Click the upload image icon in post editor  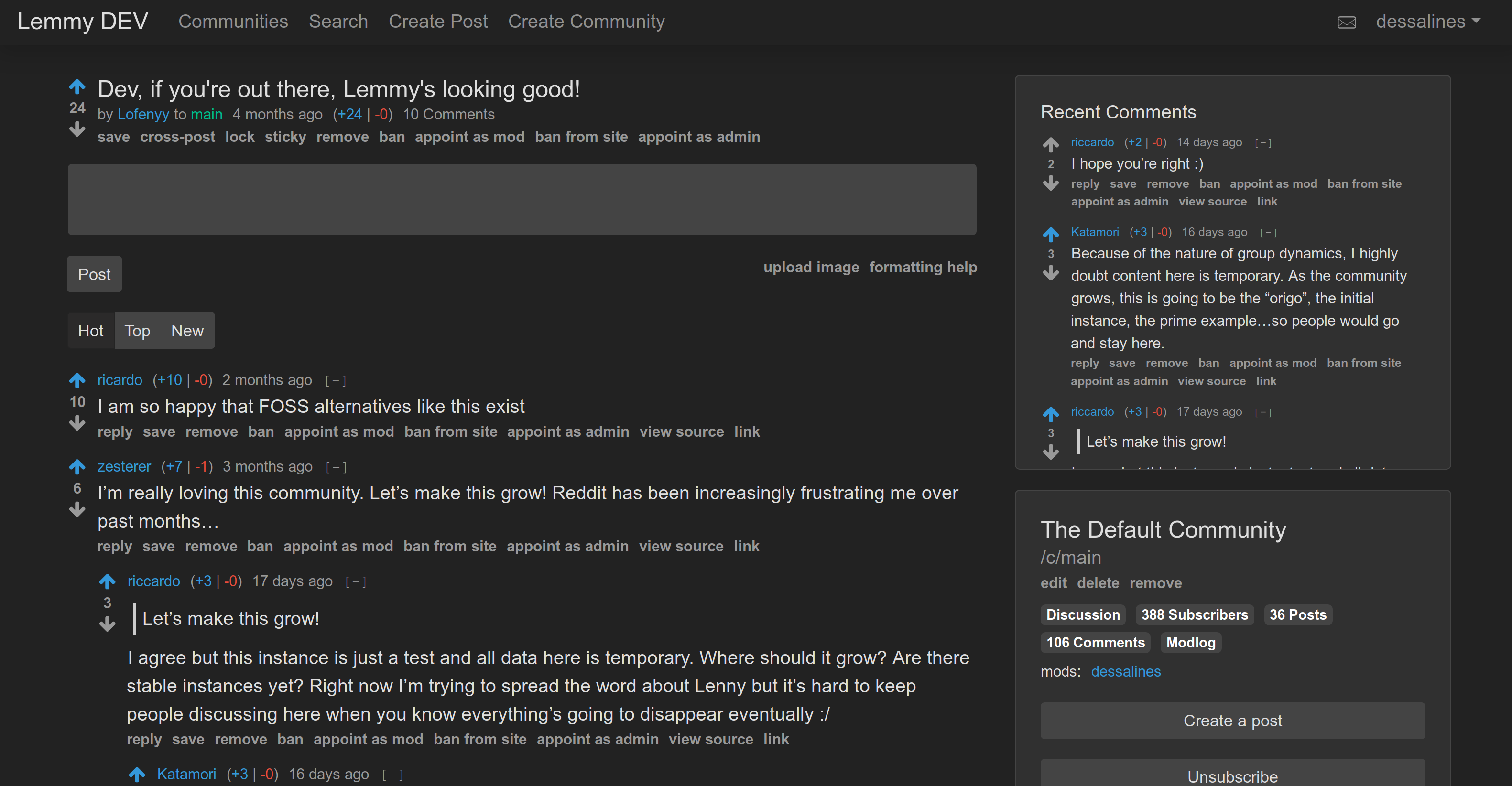point(812,267)
